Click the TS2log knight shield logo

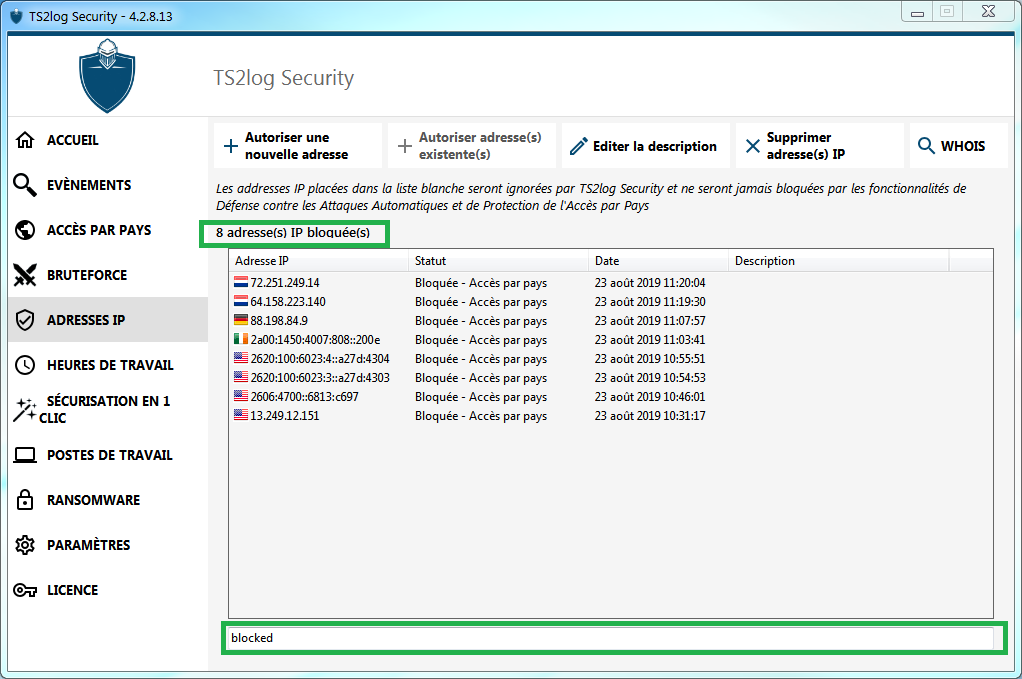tap(107, 76)
